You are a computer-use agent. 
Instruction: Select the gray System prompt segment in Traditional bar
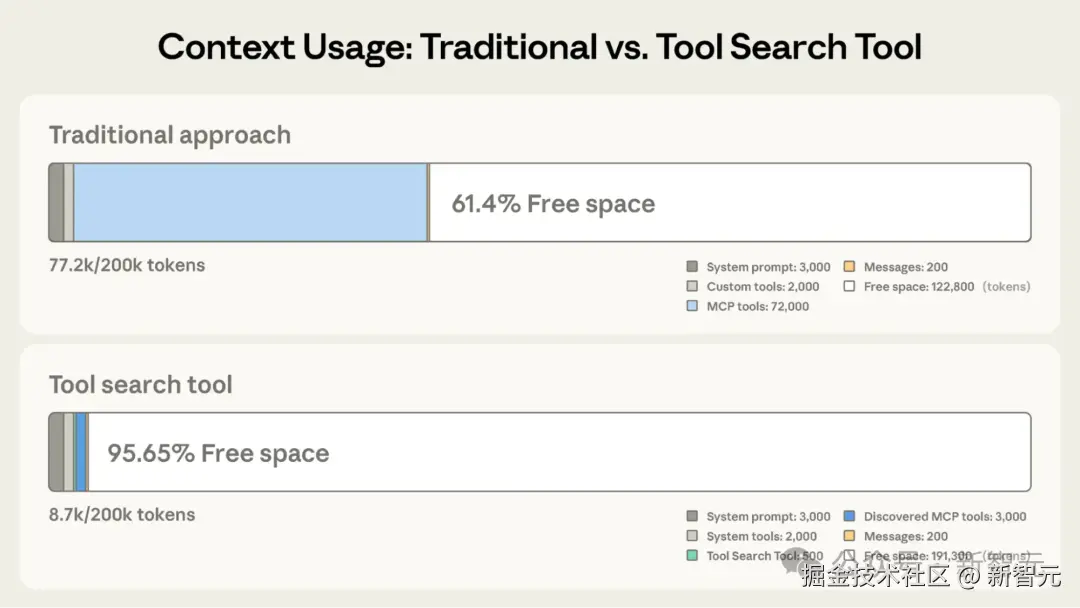(56, 203)
